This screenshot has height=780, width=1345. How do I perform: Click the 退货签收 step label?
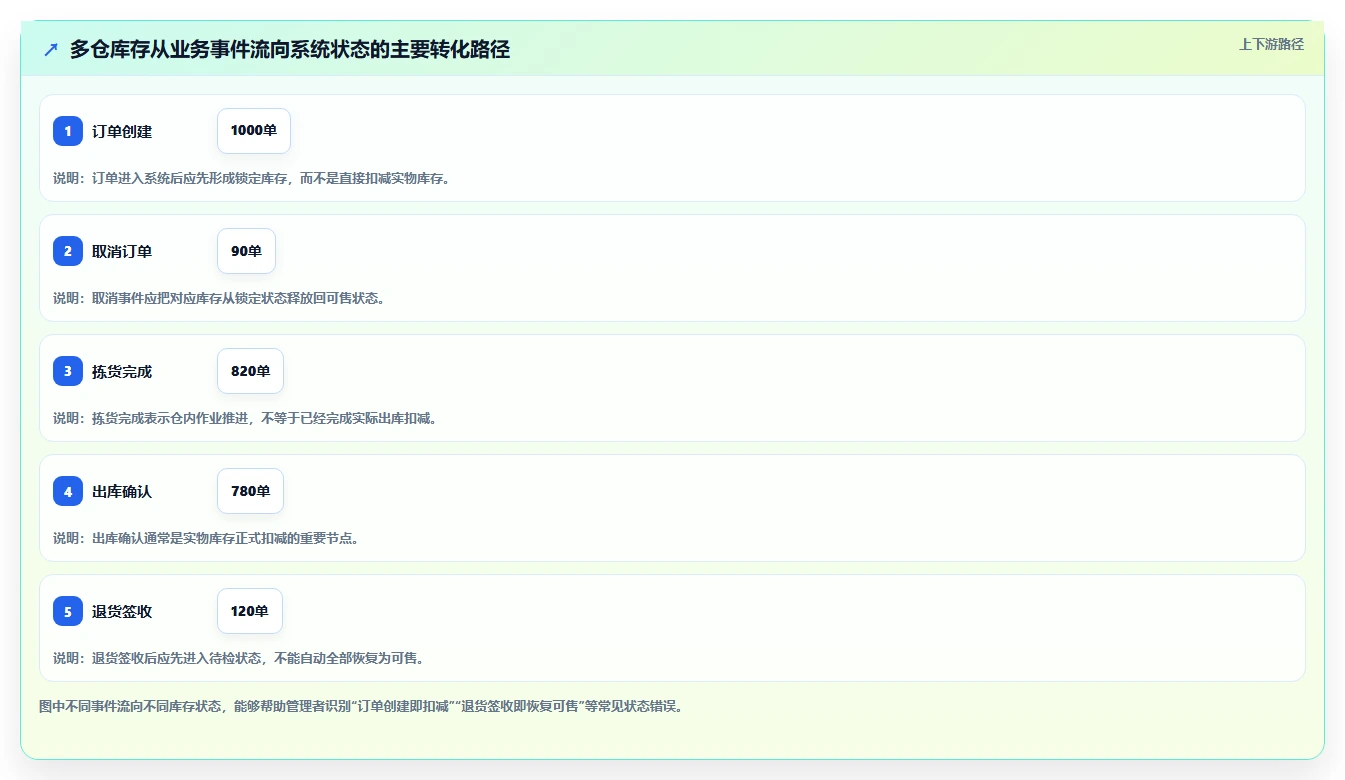(x=122, y=611)
